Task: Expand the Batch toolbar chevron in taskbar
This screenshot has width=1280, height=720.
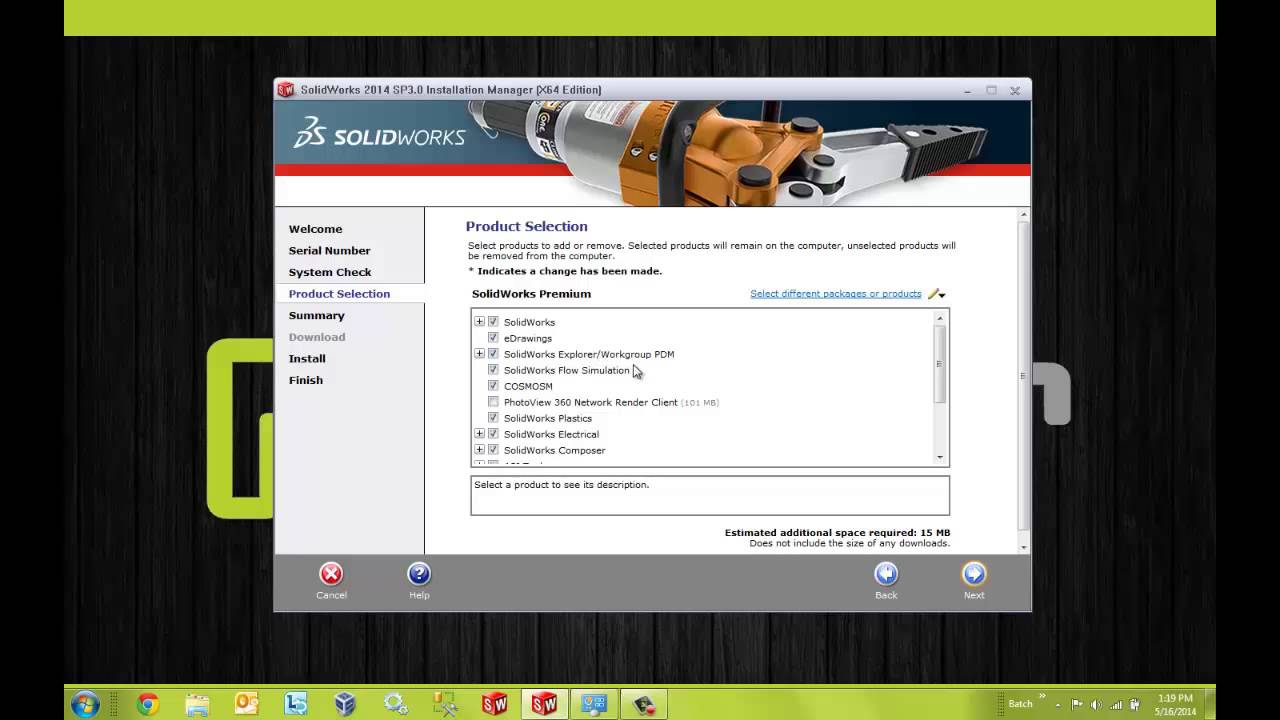Action: tap(1042, 696)
